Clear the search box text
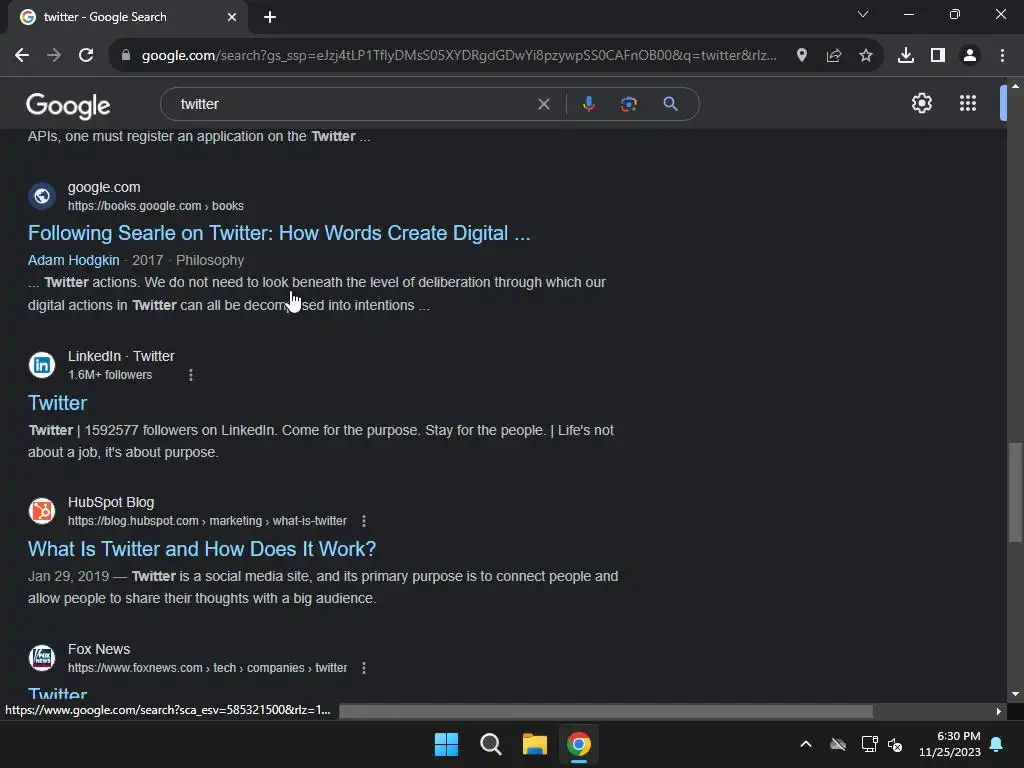1024x768 pixels. point(543,104)
